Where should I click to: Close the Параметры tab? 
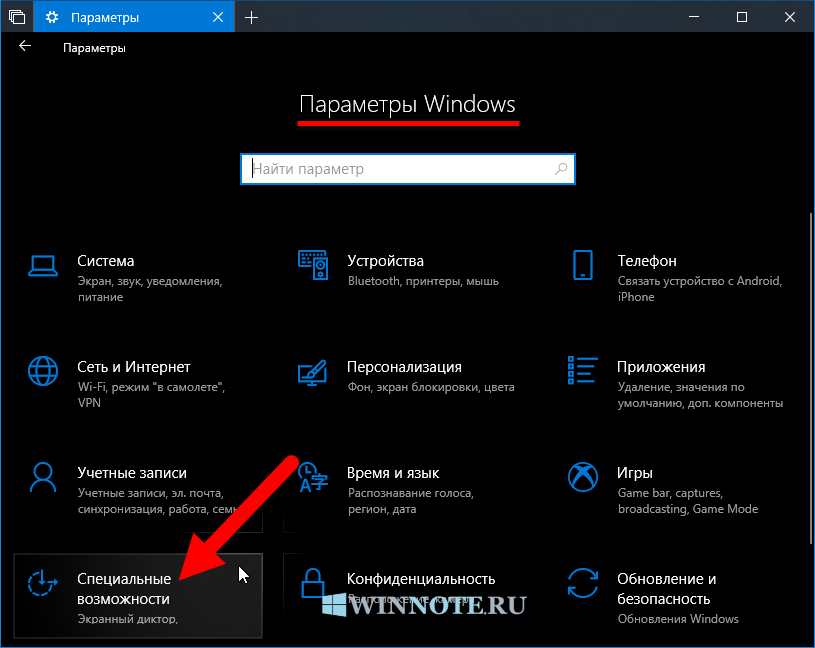click(218, 17)
